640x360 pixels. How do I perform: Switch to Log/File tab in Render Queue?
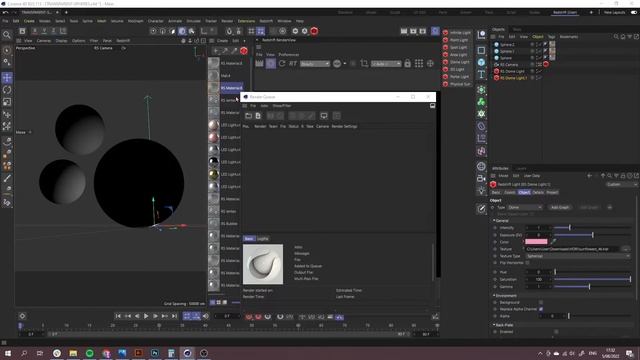point(262,239)
